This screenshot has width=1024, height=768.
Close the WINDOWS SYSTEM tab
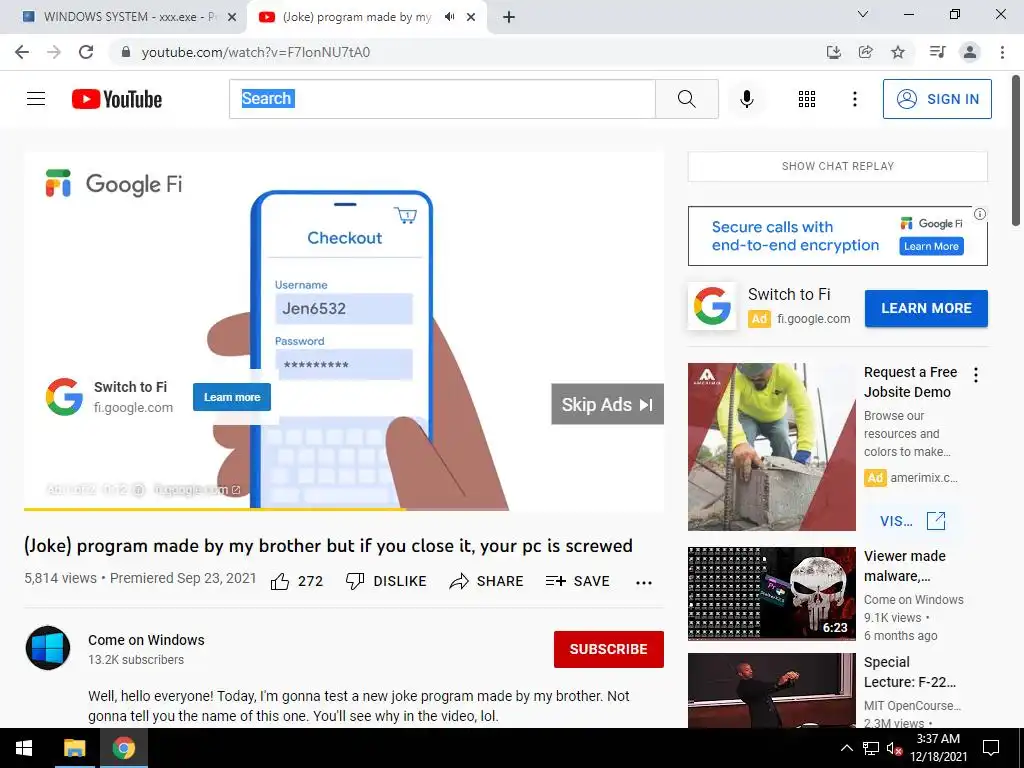point(232,18)
